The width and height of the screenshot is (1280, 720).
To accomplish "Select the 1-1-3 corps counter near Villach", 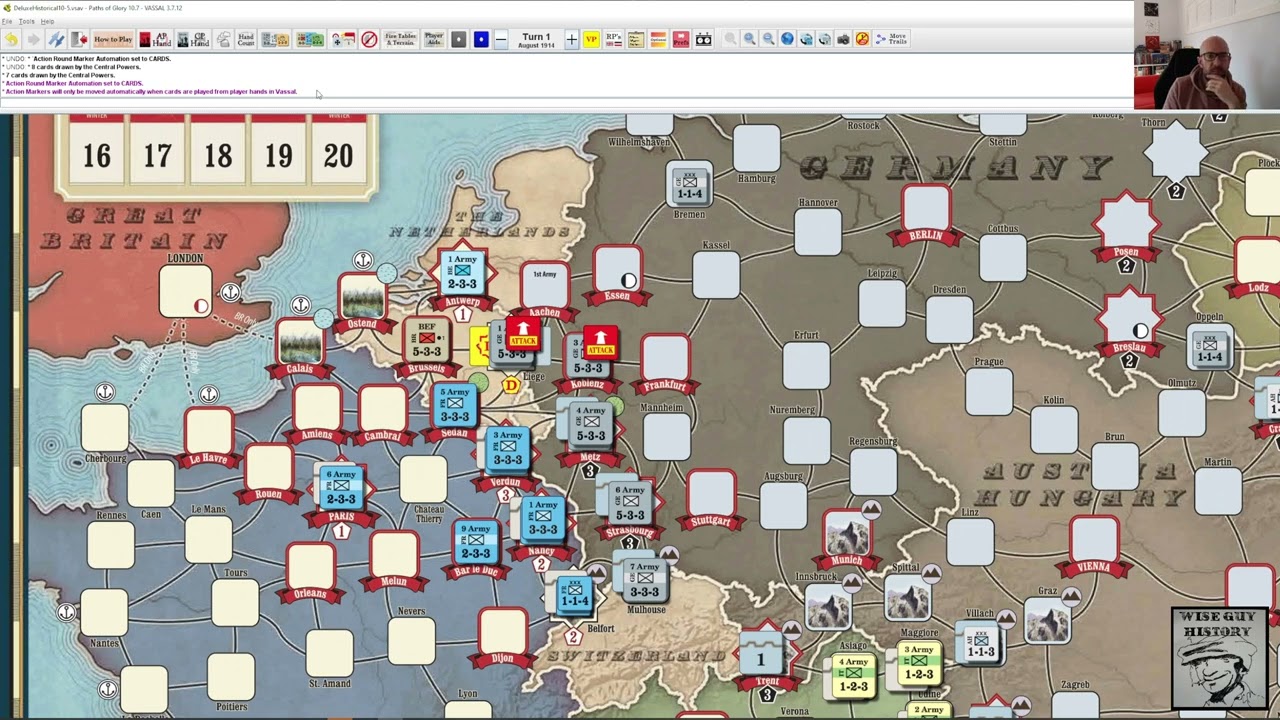I will tap(981, 644).
